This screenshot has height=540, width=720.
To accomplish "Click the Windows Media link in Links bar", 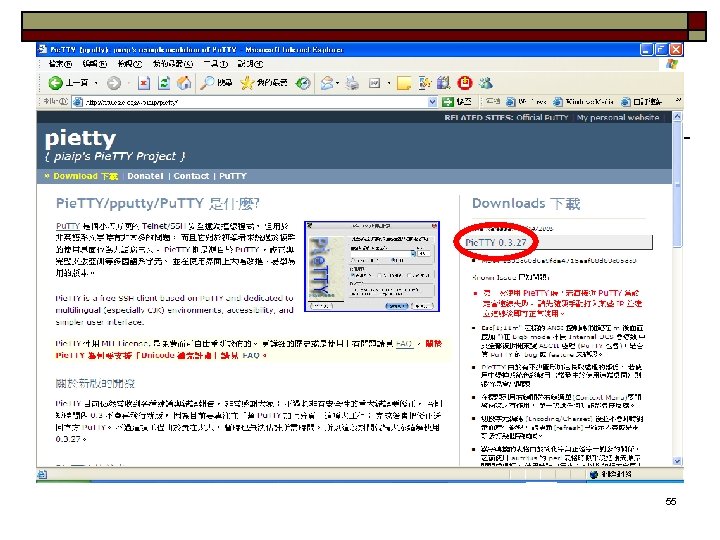I will (584, 102).
